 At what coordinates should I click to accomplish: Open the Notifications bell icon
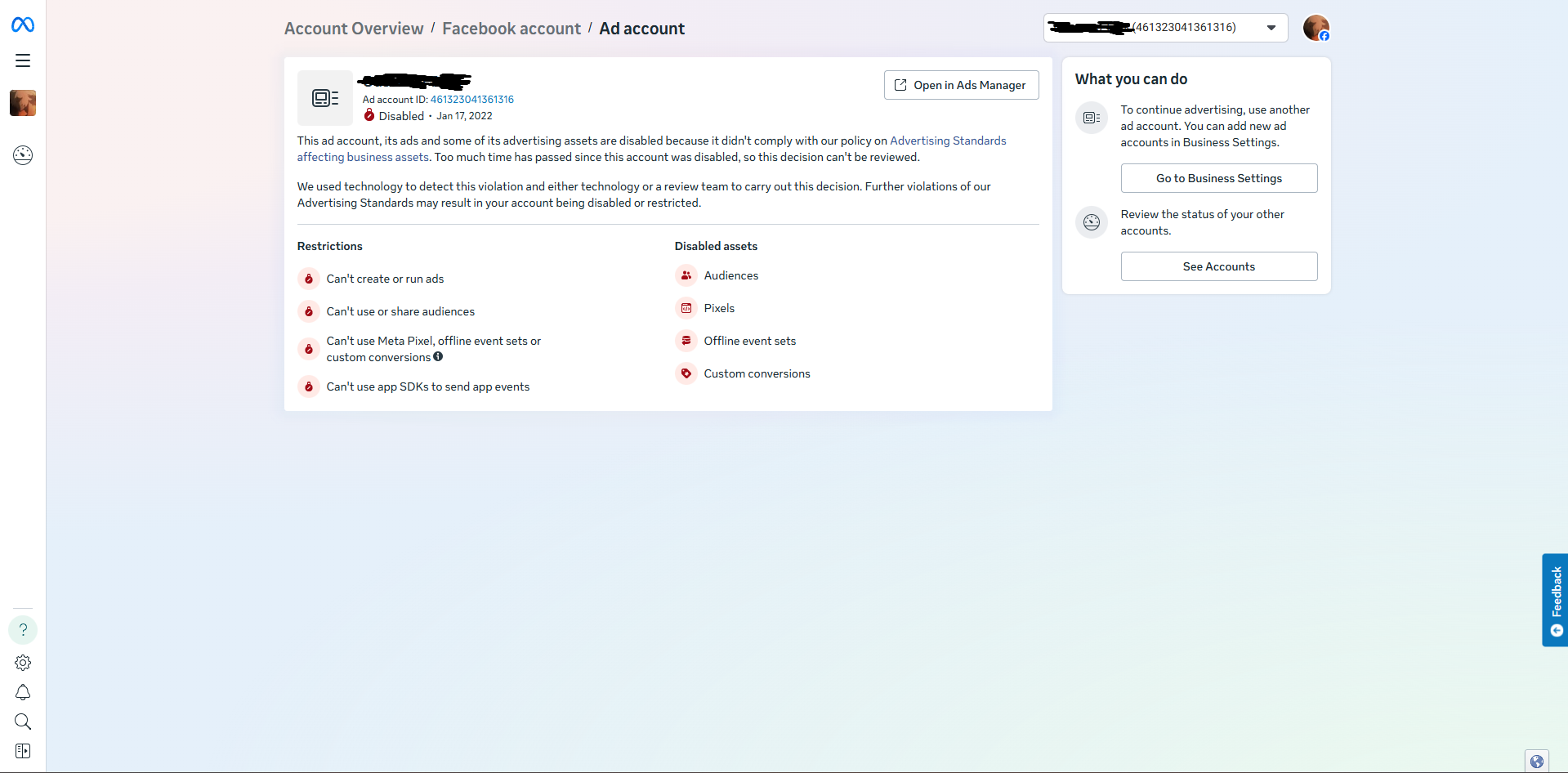23,693
